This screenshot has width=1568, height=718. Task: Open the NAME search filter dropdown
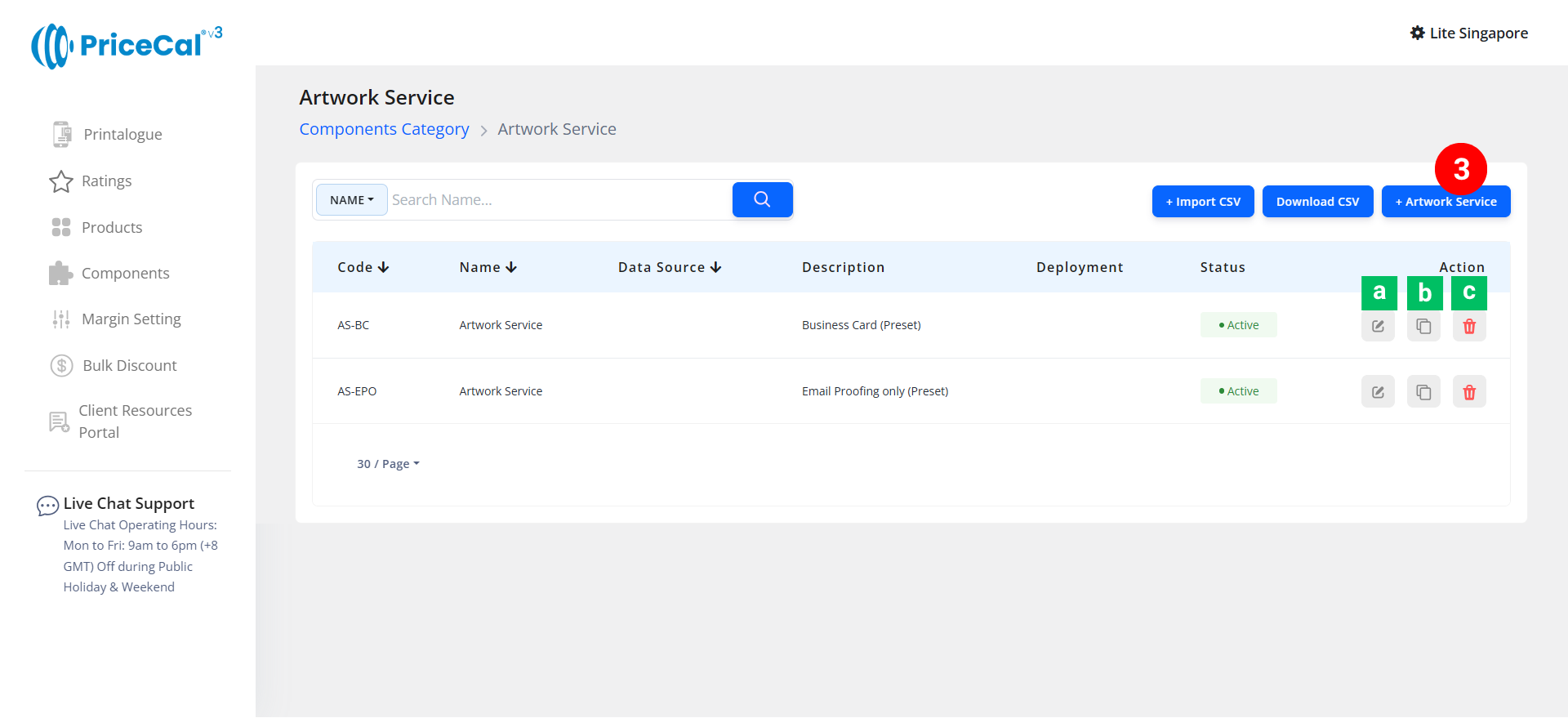(x=351, y=200)
